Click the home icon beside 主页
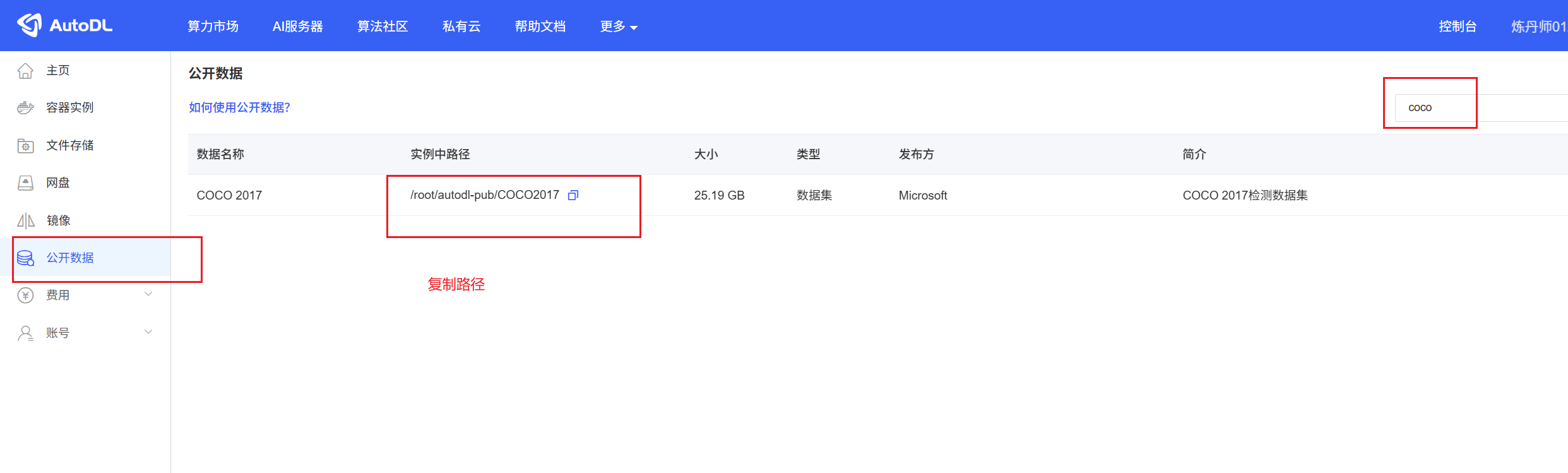The width and height of the screenshot is (1568, 473). [25, 70]
